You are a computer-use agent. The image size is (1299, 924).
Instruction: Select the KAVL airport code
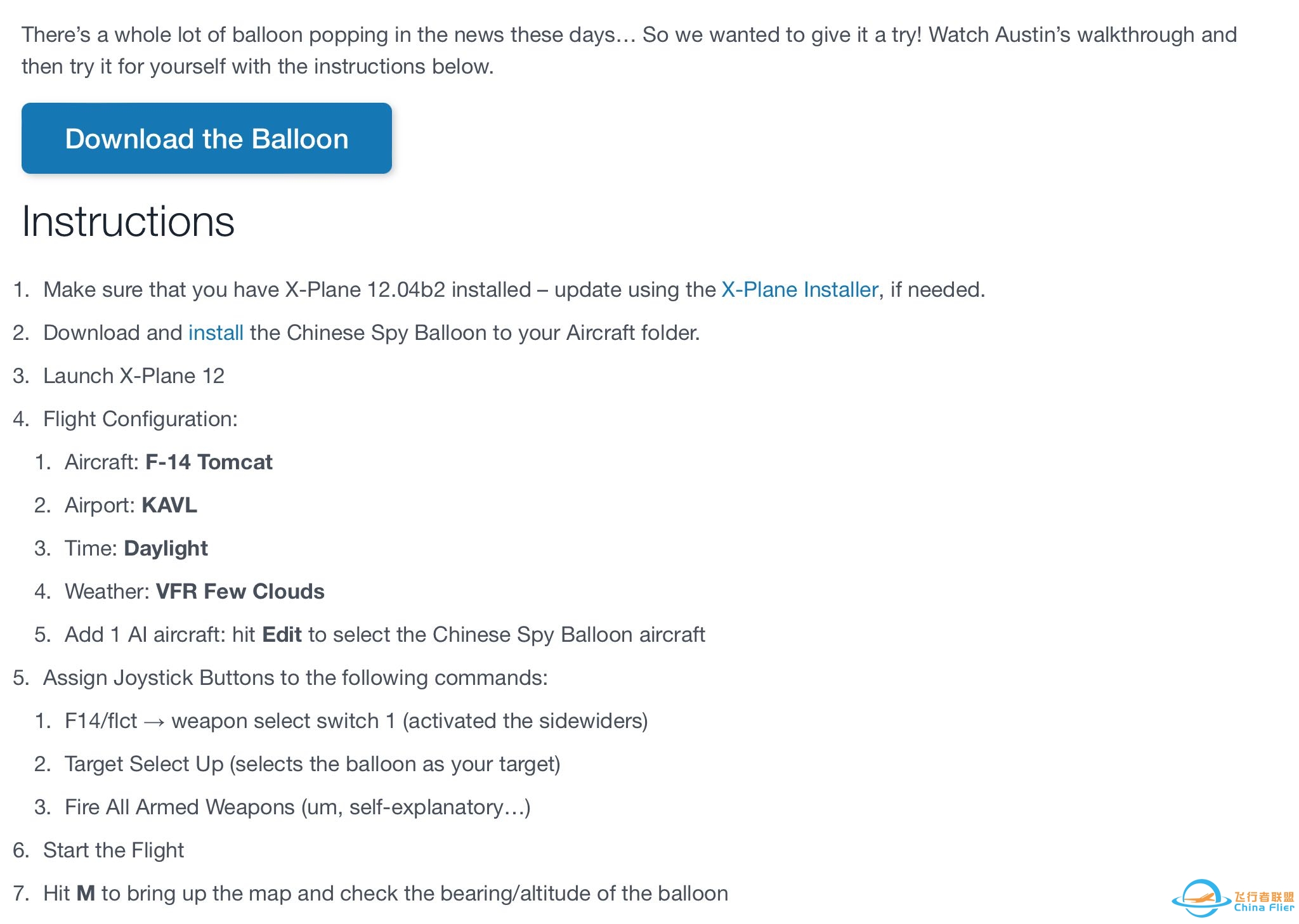169,505
